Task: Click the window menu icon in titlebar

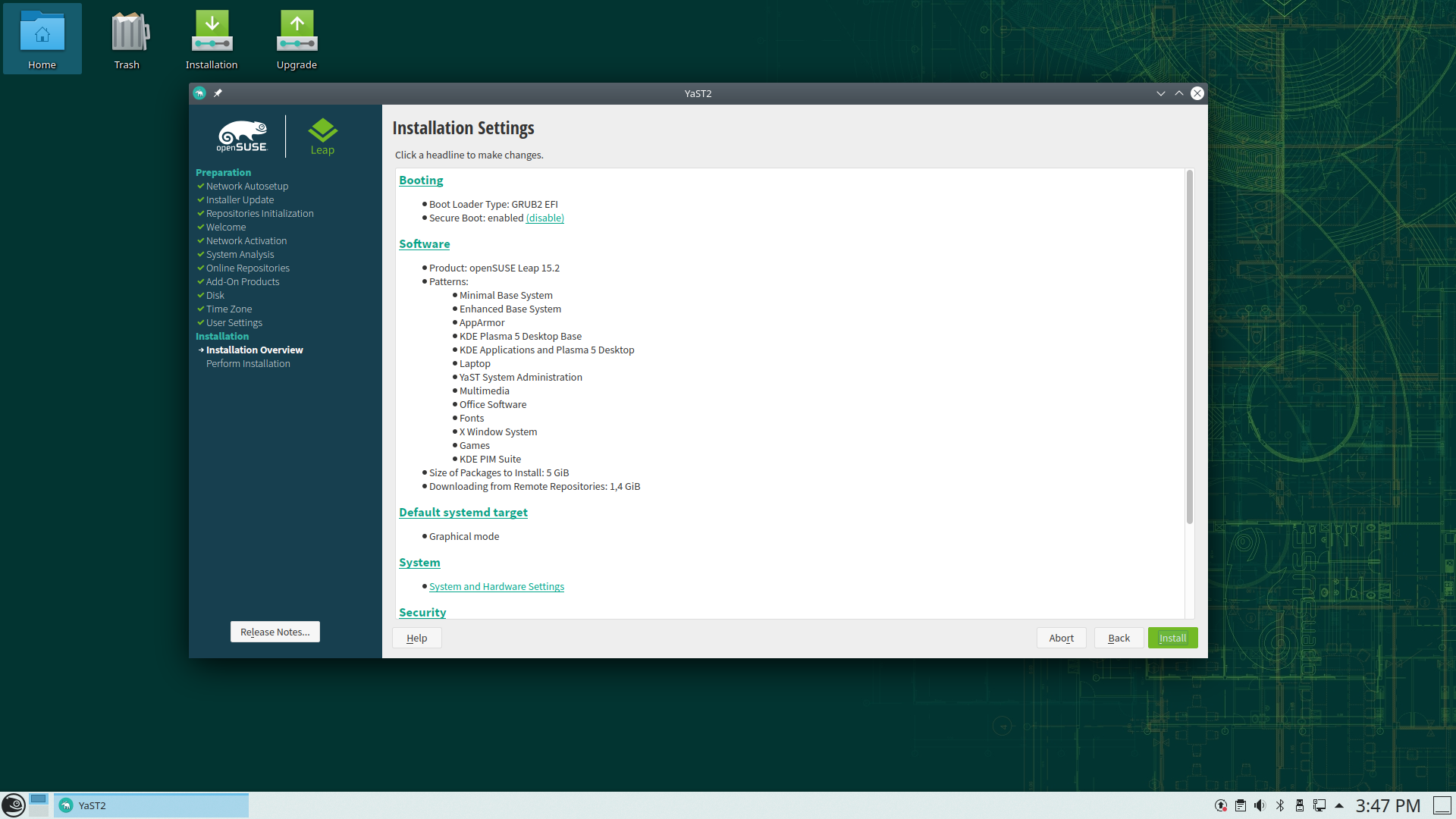Action: click(x=199, y=93)
